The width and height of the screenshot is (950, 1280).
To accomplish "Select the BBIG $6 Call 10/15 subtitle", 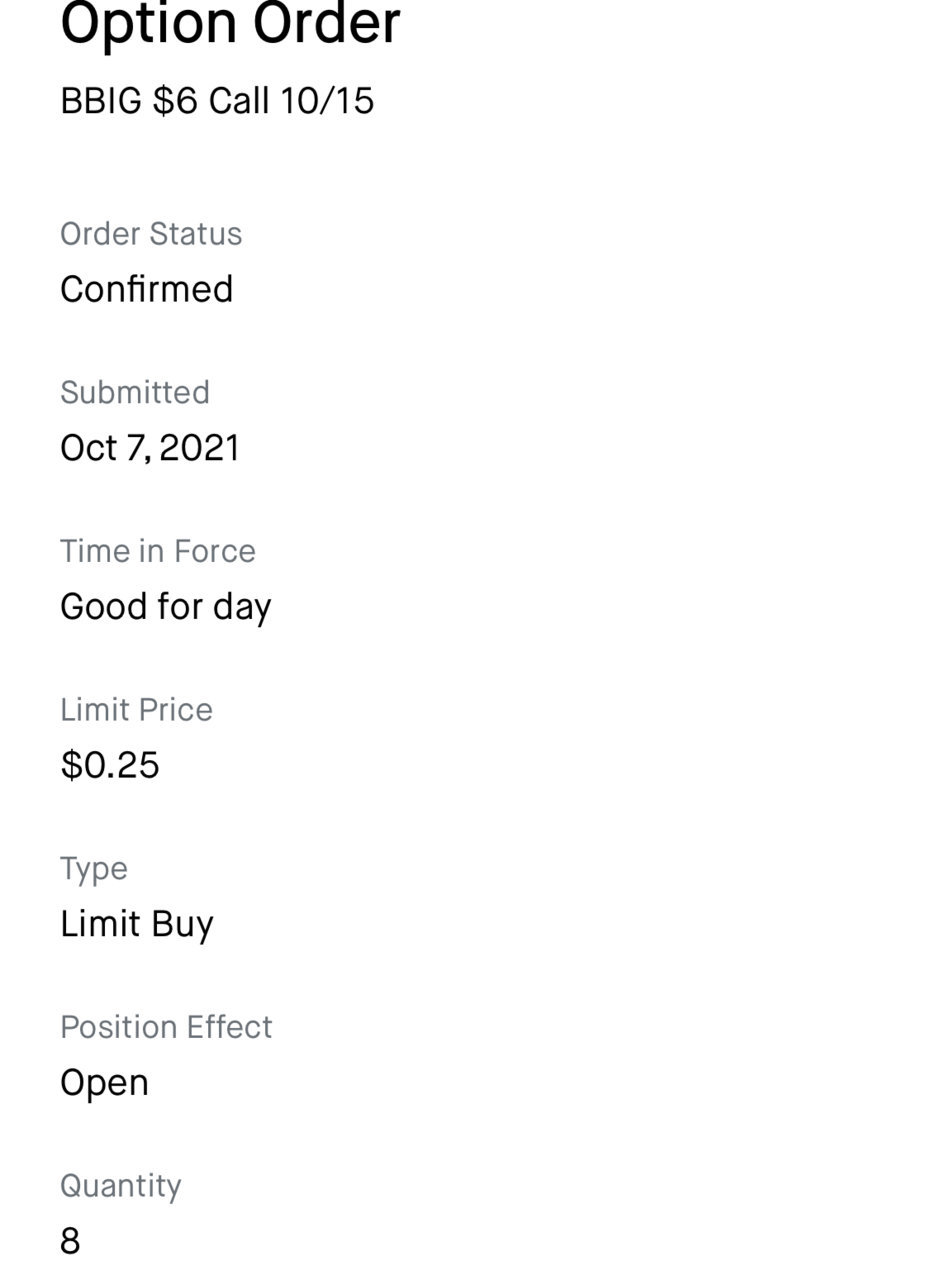I will [x=217, y=101].
